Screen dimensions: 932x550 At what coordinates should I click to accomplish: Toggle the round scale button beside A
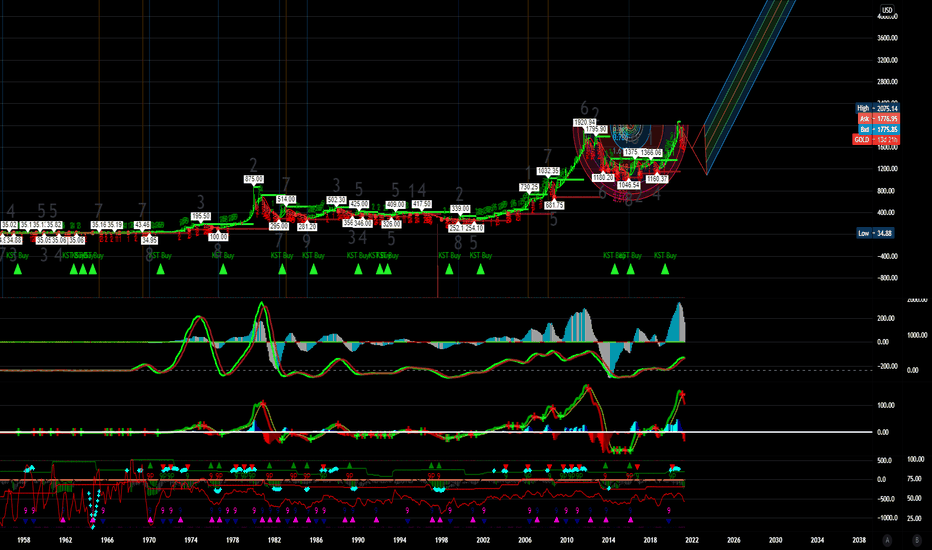click(x=917, y=540)
